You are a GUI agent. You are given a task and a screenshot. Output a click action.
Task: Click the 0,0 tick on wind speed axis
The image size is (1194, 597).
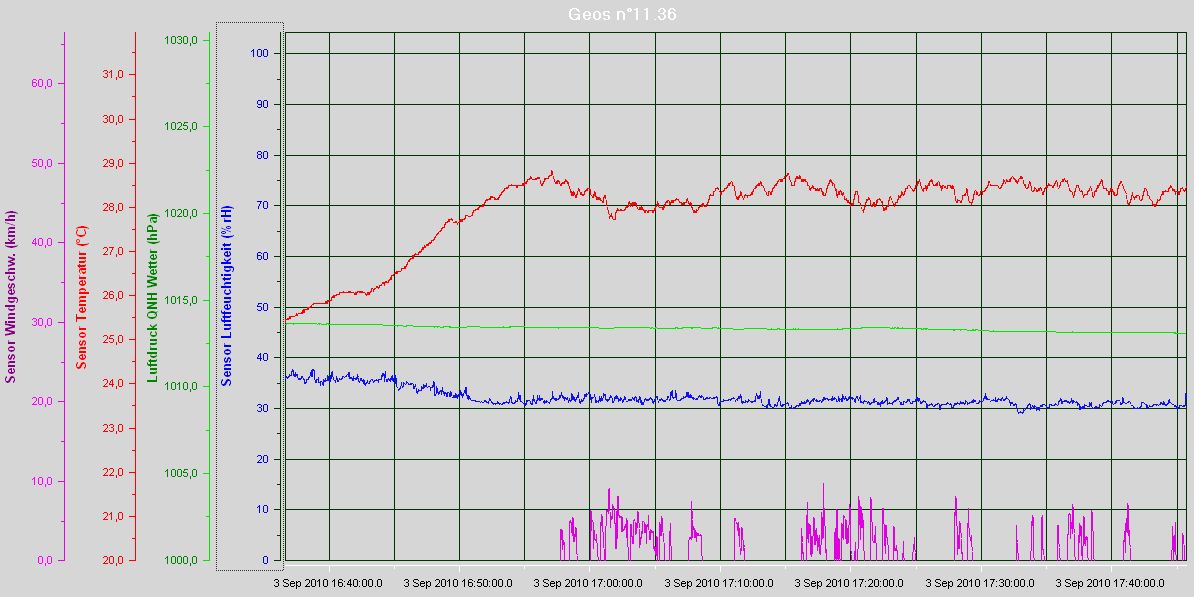45,560
